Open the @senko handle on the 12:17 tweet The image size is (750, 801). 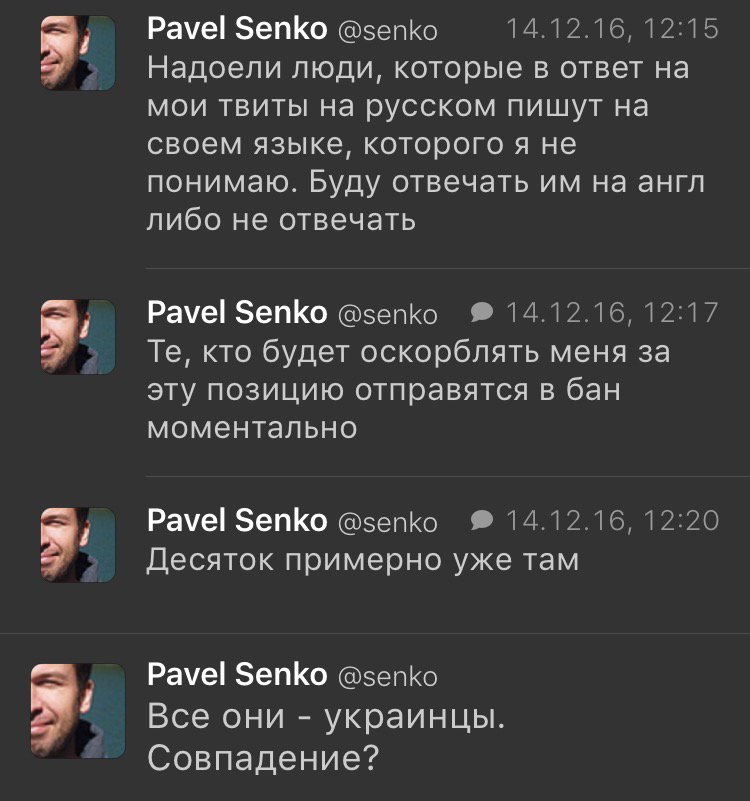pyautogui.click(x=387, y=315)
